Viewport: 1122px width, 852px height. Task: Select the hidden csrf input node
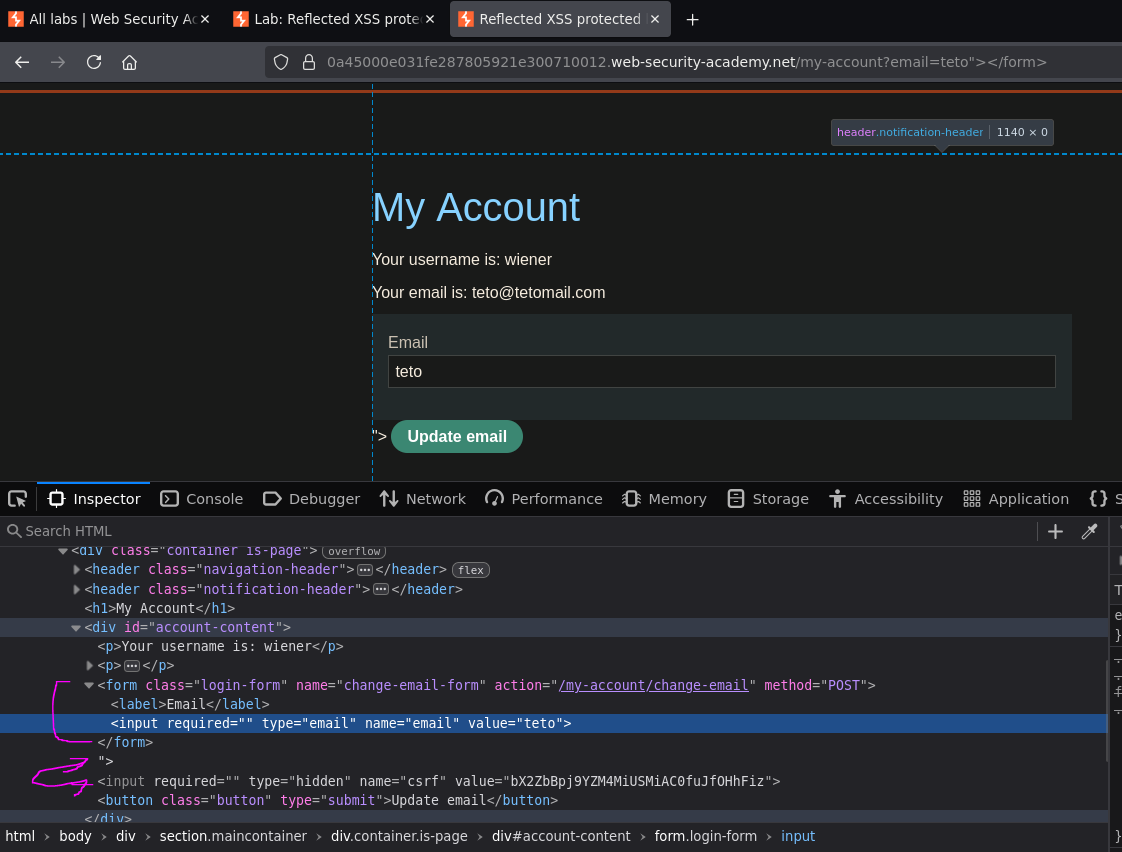439,781
